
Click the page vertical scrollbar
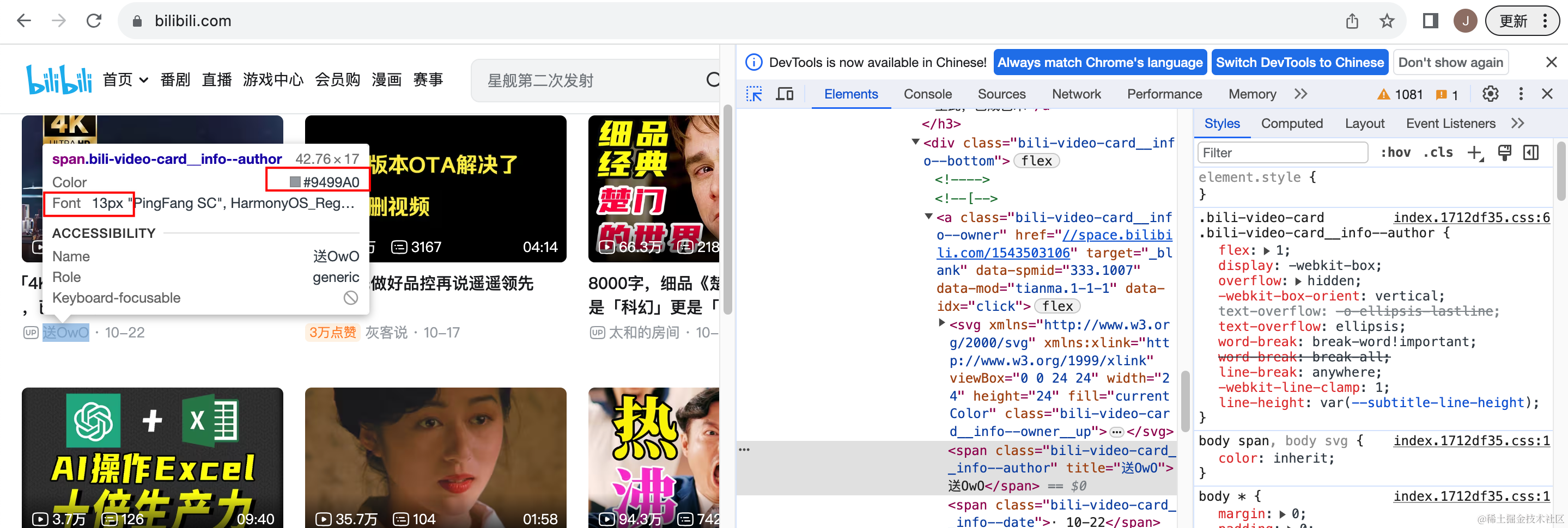tap(727, 210)
